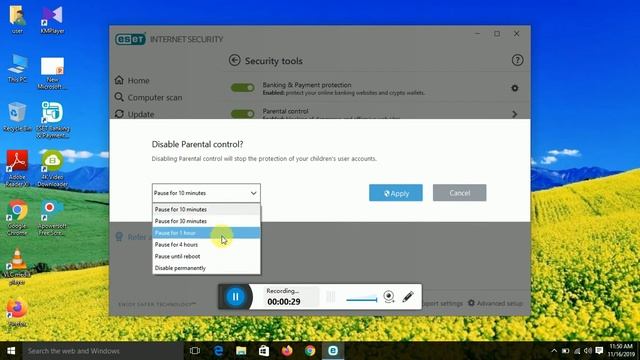Click ESET icon on taskbar
640x360 pixels.
pos(333,351)
